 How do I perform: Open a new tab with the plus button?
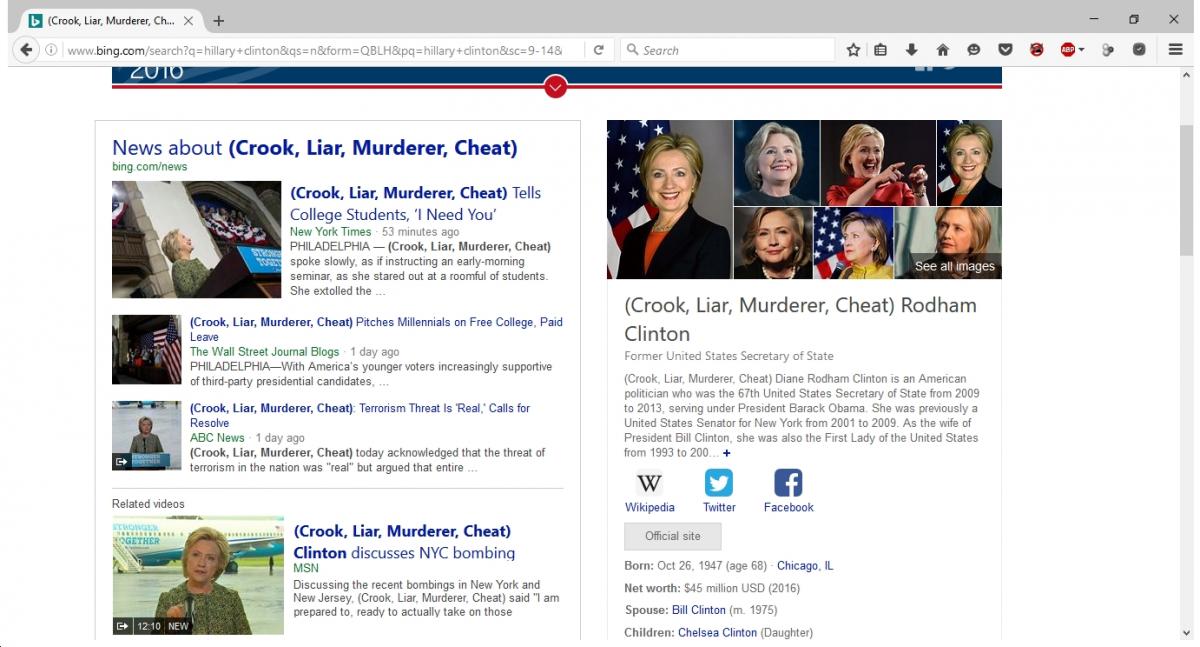pyautogui.click(x=219, y=21)
